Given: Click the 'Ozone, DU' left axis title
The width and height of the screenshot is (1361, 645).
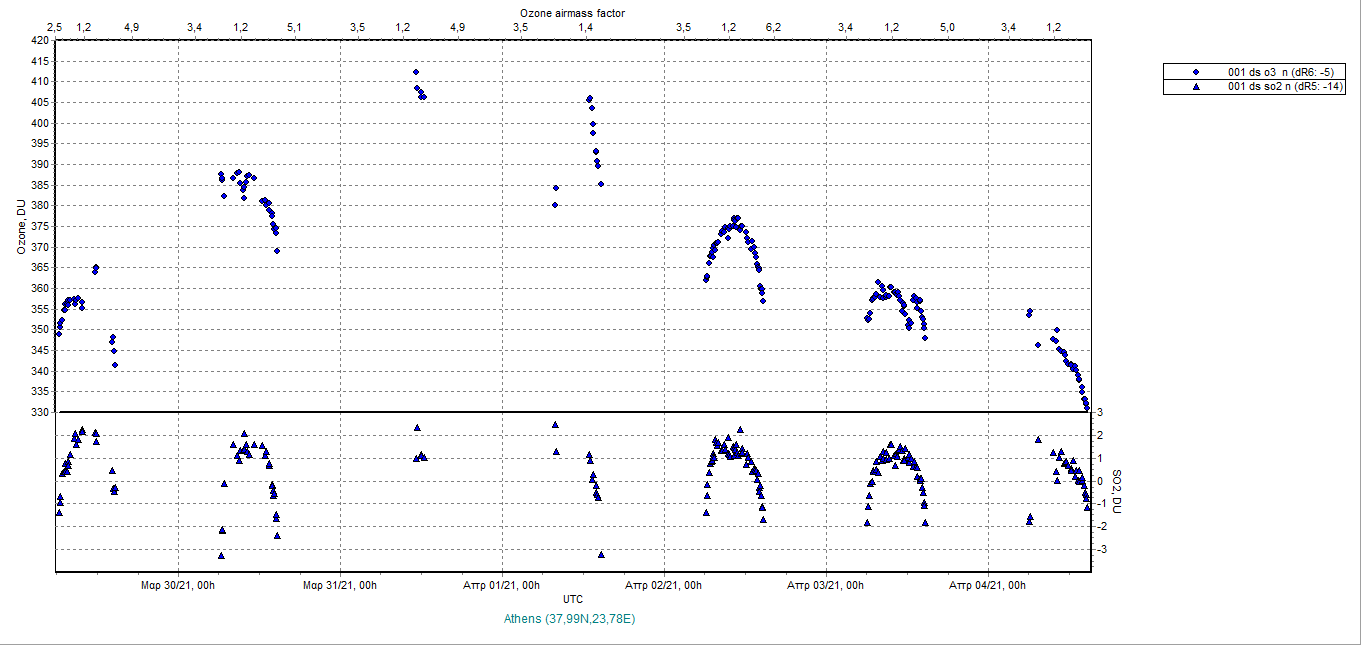Looking at the screenshot, I should click(21, 226).
